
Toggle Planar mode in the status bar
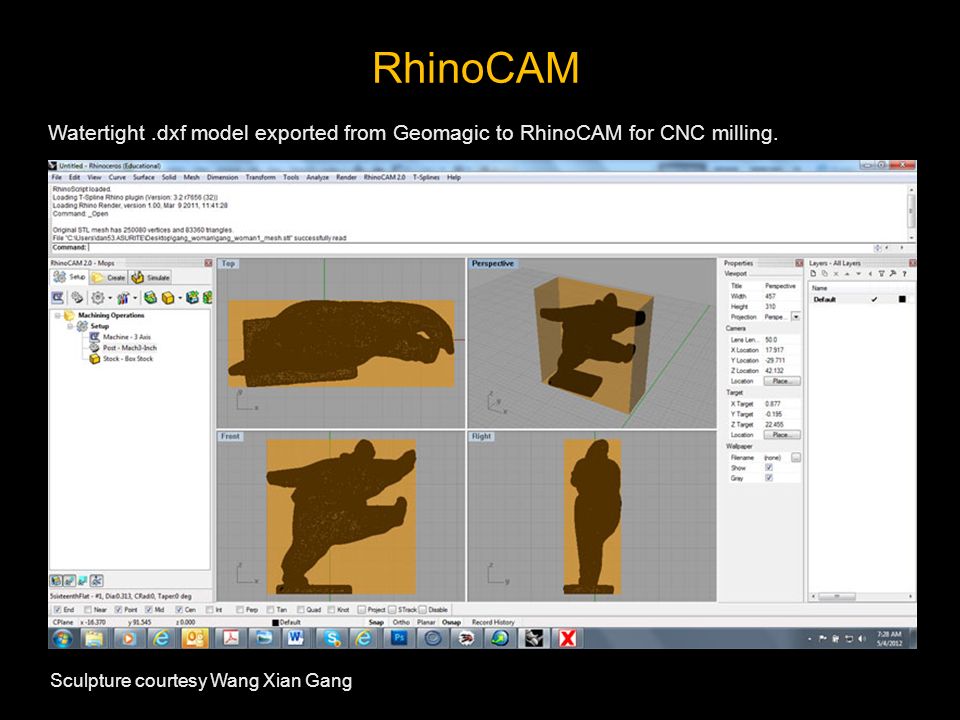click(x=426, y=622)
